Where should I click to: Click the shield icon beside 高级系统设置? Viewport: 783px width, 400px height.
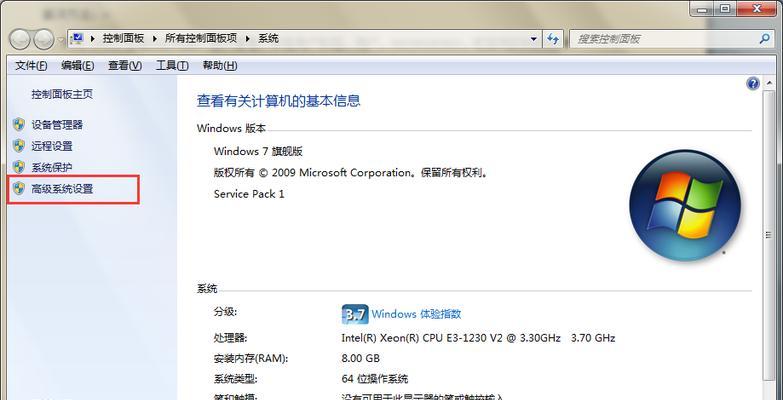click(x=19, y=189)
